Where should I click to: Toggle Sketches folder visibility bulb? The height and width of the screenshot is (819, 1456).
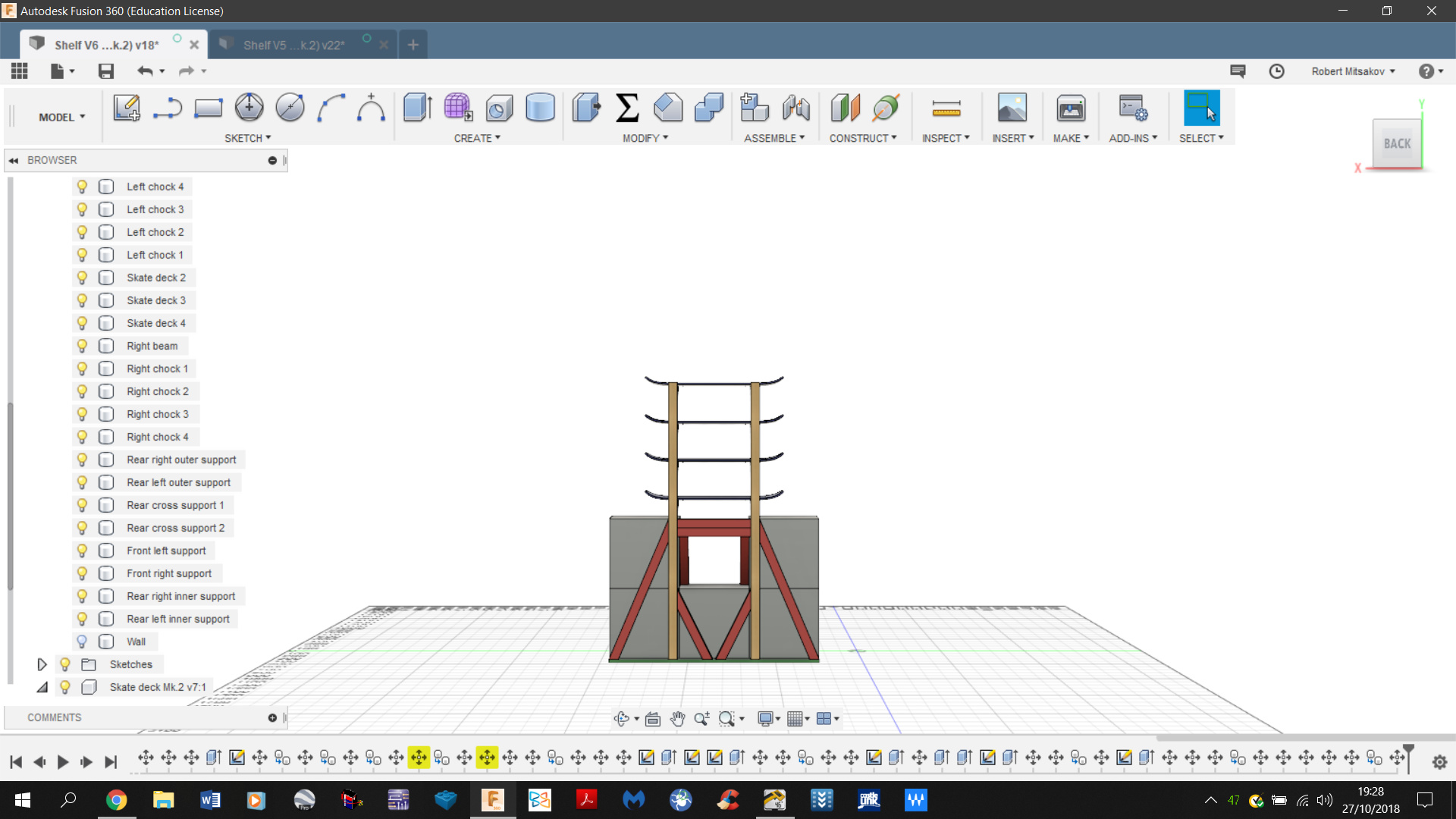click(65, 664)
